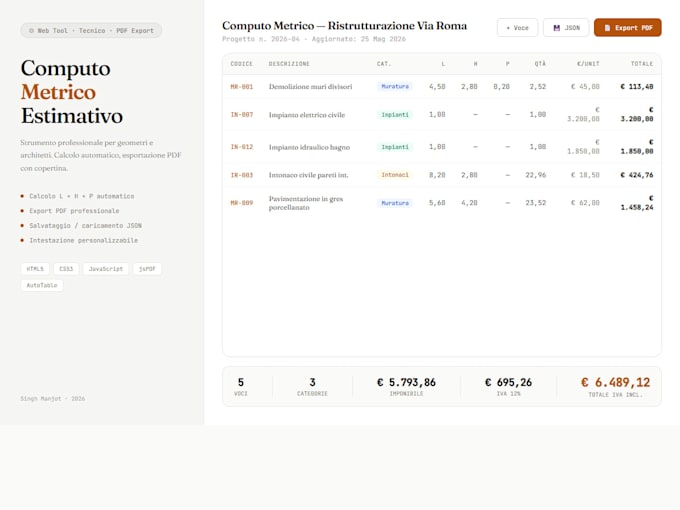This screenshot has width=680, height=510.
Task: Select the jsPDF tag
Action: (x=147, y=269)
